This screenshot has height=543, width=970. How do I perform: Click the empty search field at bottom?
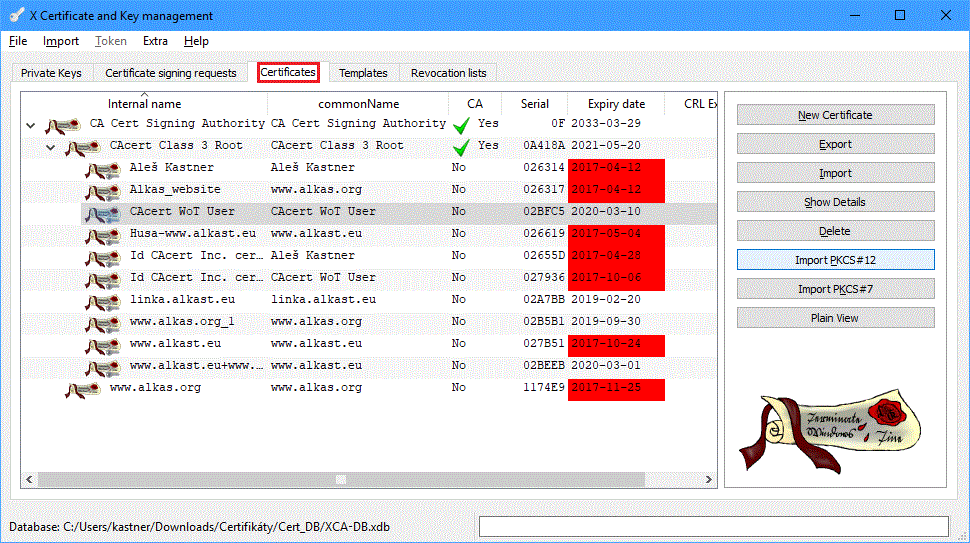[x=713, y=526]
